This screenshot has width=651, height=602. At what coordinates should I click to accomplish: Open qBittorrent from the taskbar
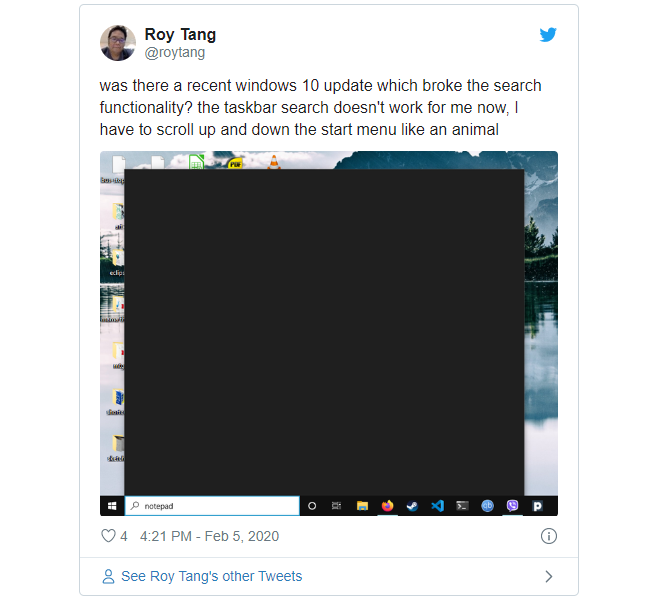click(x=487, y=506)
